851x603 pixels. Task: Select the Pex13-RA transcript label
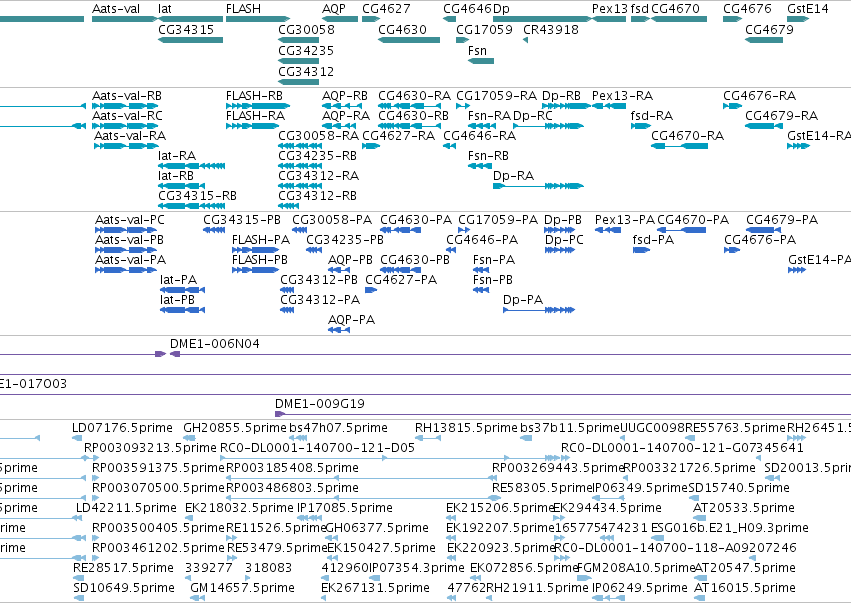click(622, 96)
